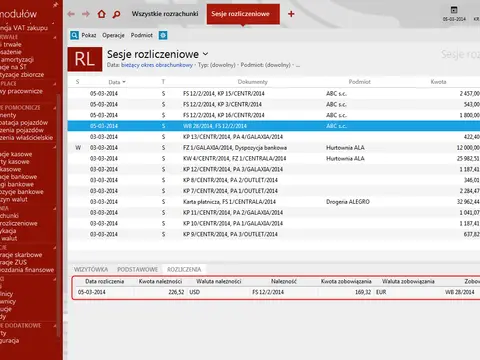480x360 pixels.
Task: Open the ZUS sidebar item
Action: tap(13, 262)
